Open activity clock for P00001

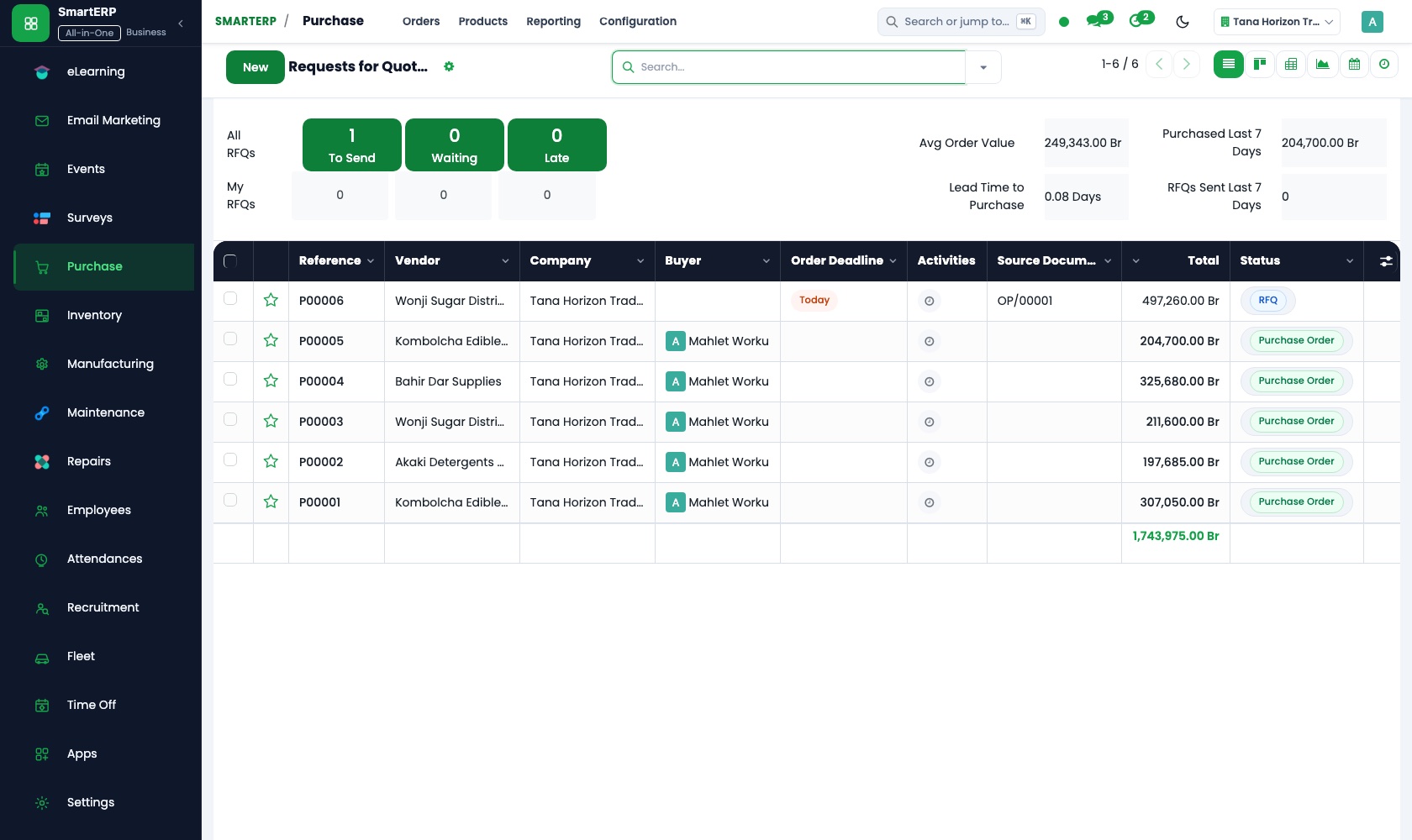[x=929, y=502]
